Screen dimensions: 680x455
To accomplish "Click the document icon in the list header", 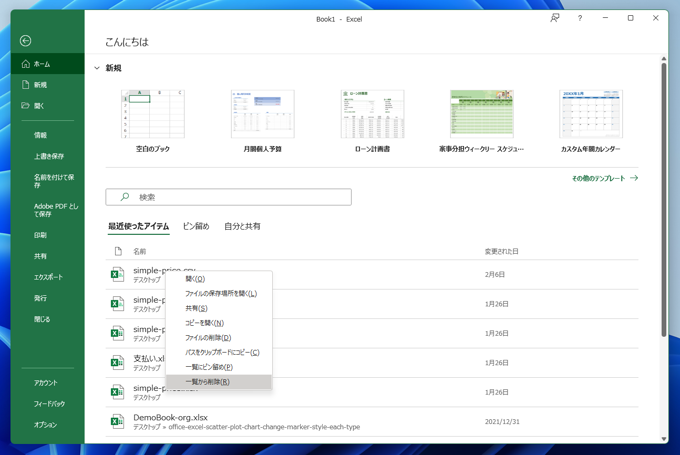I will coord(118,251).
